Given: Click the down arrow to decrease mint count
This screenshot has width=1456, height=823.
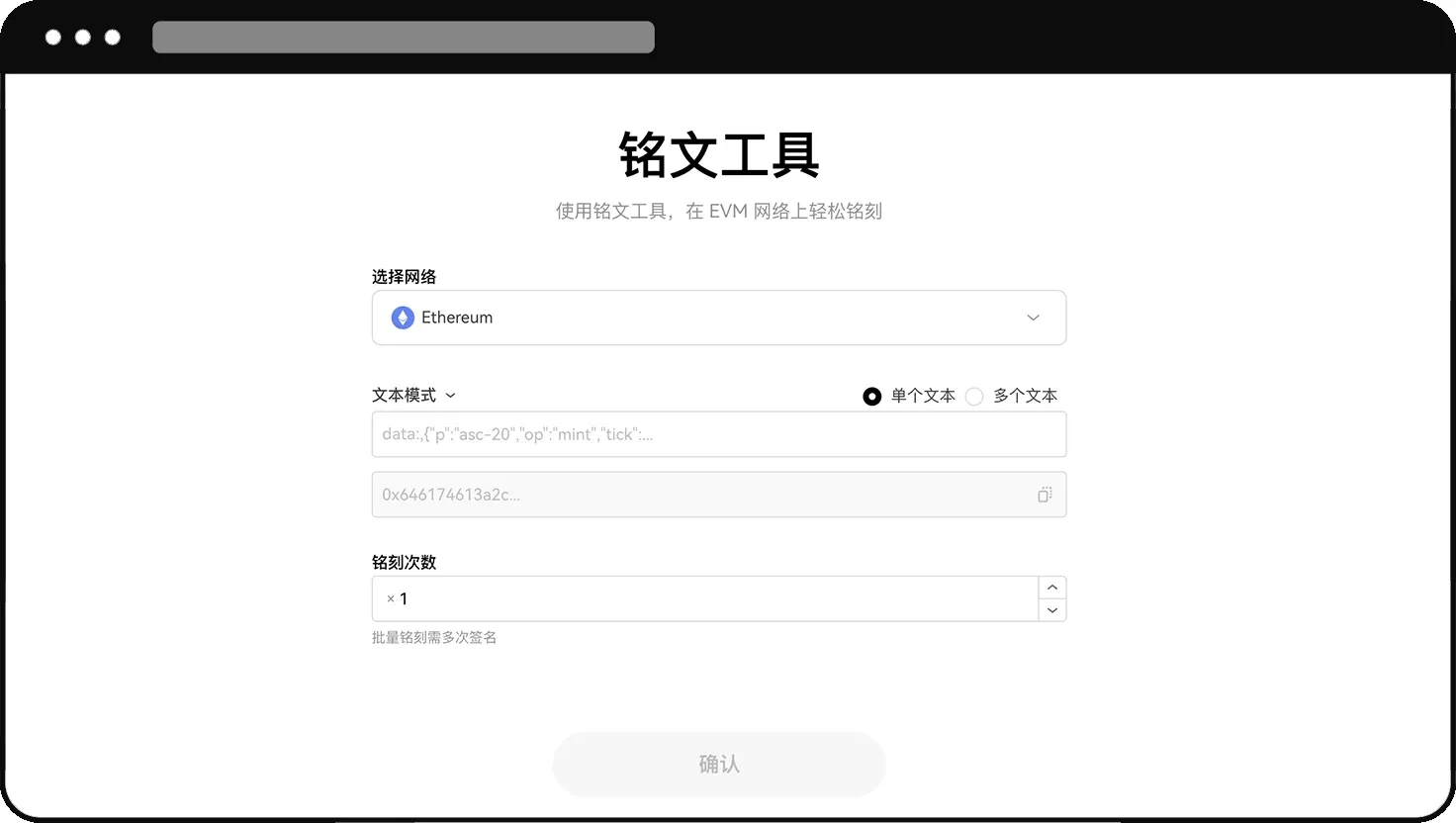Looking at the screenshot, I should (1052, 610).
